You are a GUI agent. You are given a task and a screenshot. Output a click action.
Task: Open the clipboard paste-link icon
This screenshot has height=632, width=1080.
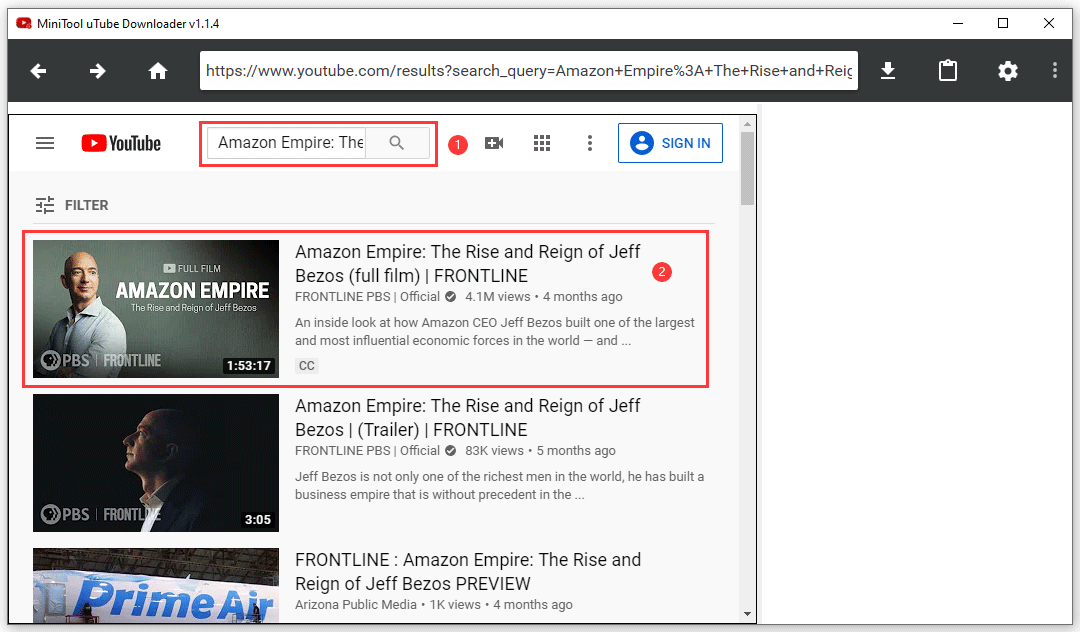[947, 70]
